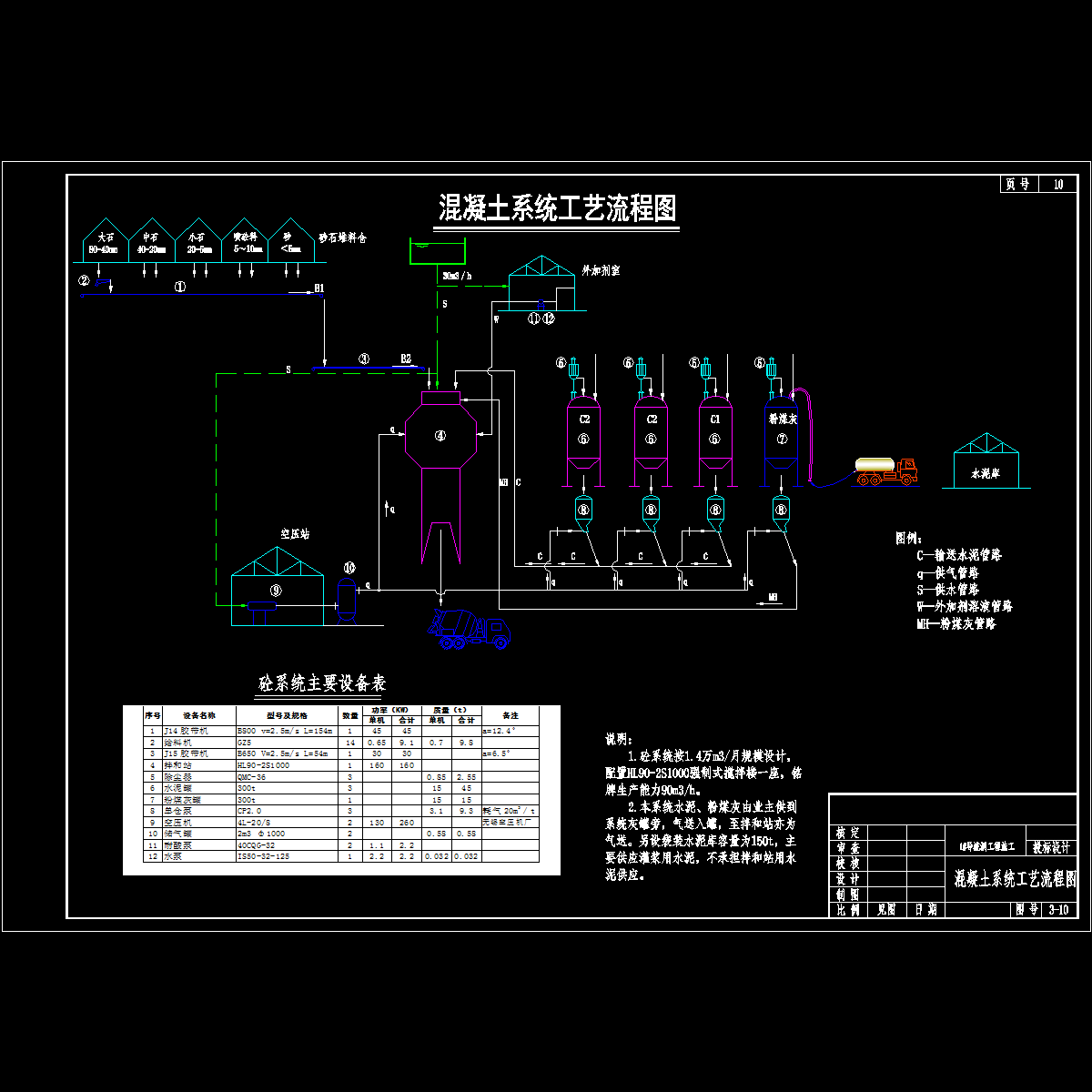This screenshot has width=1092, height=1092.
Task: Select legend entry MH—粉煤灰管路
Action: [x=957, y=623]
